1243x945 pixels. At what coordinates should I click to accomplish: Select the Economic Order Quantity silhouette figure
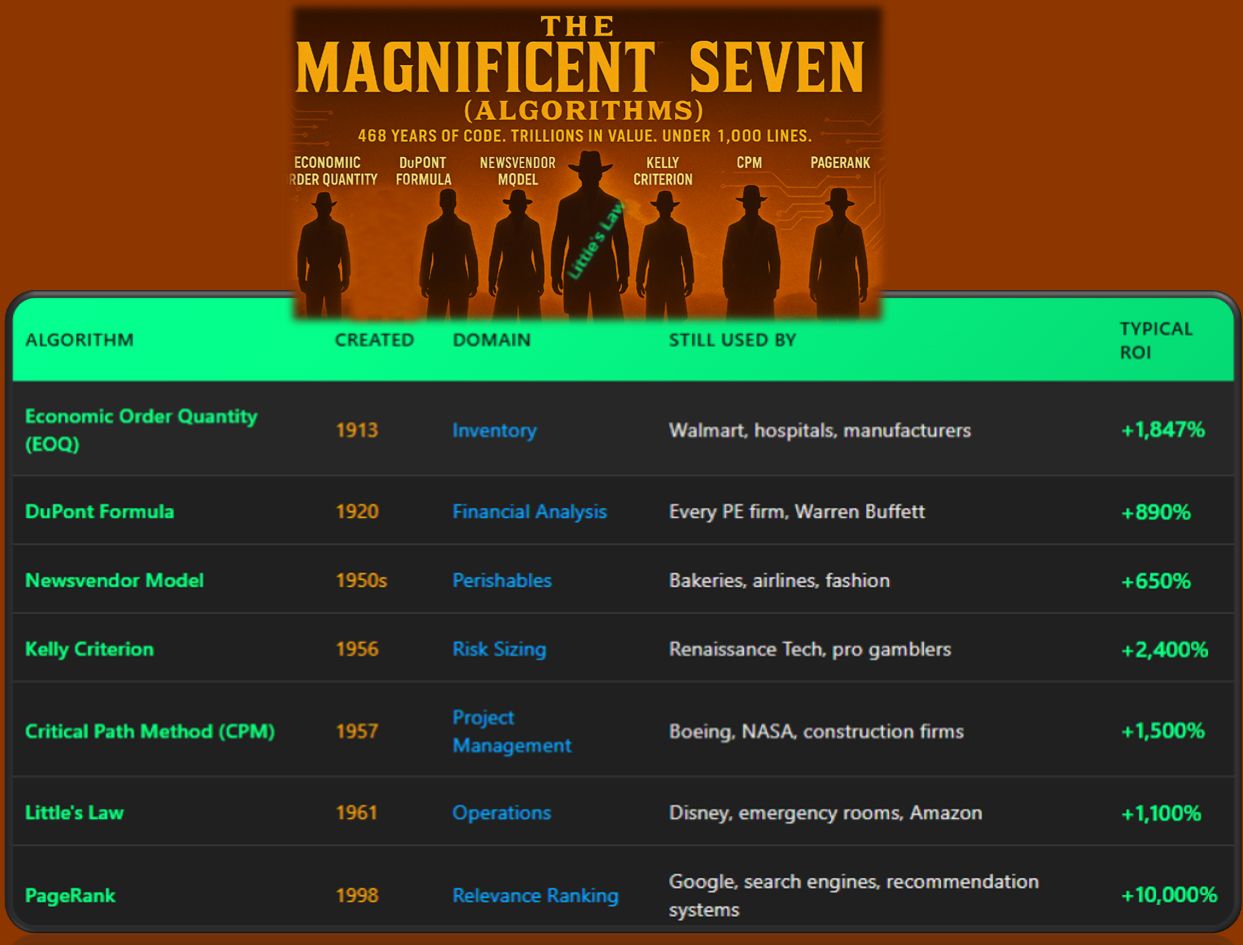pos(325,250)
